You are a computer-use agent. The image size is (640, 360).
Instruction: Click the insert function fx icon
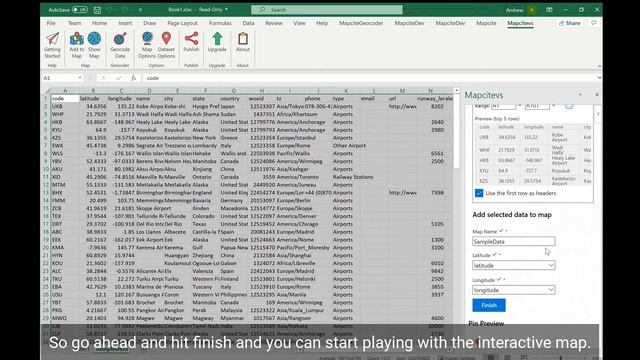click(x=133, y=78)
